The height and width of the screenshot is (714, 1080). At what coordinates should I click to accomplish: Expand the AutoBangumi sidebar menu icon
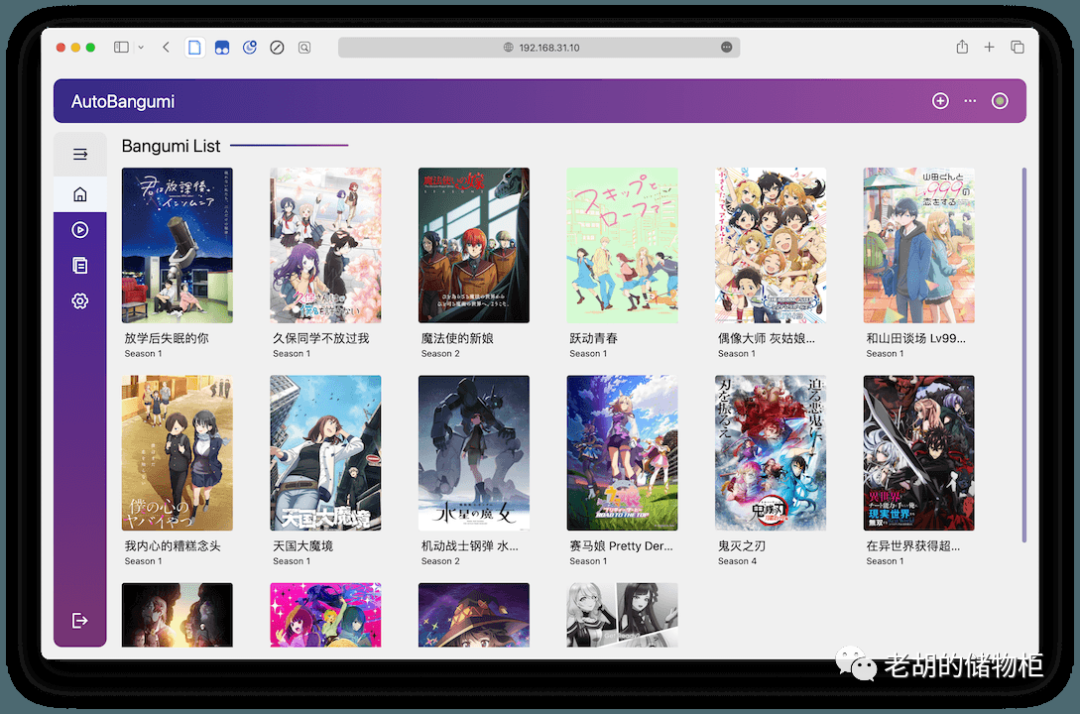coord(80,154)
